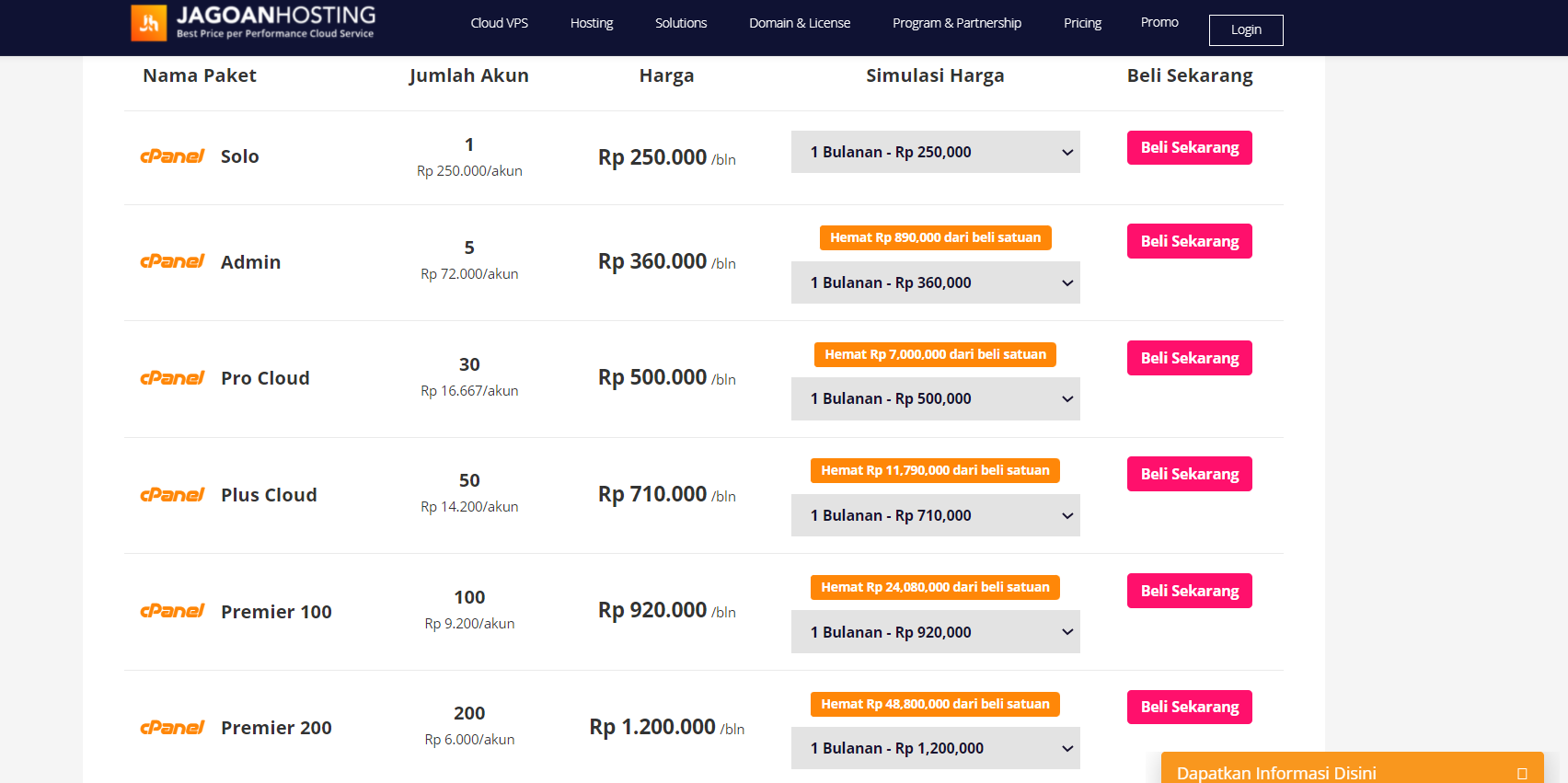
Task: Click the Rp 16.667/akun text
Action: coord(469,391)
